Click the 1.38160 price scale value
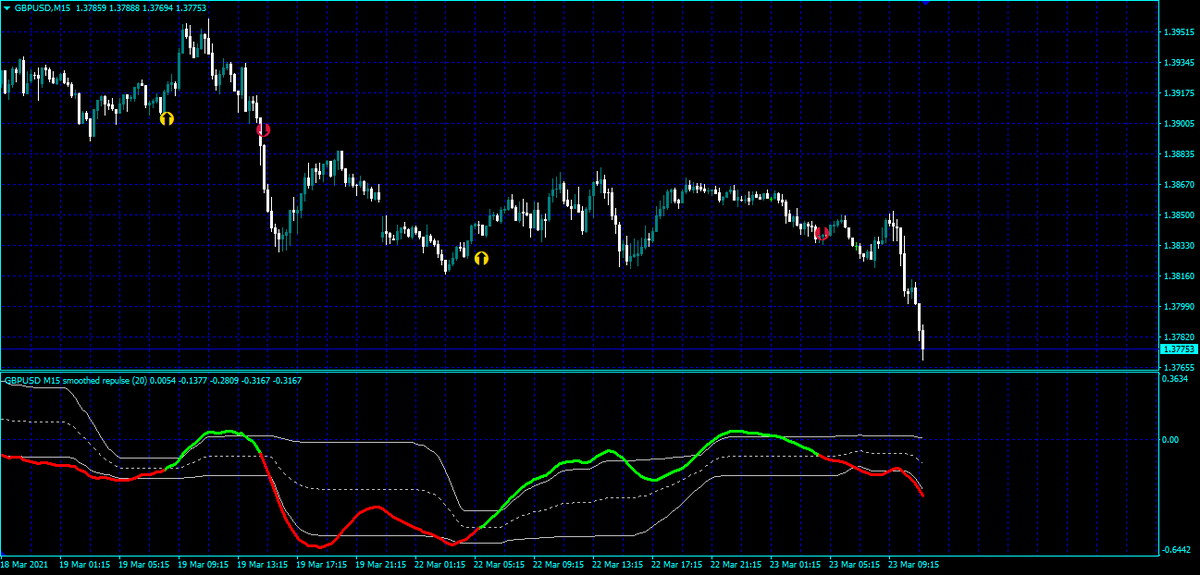 tap(1178, 276)
